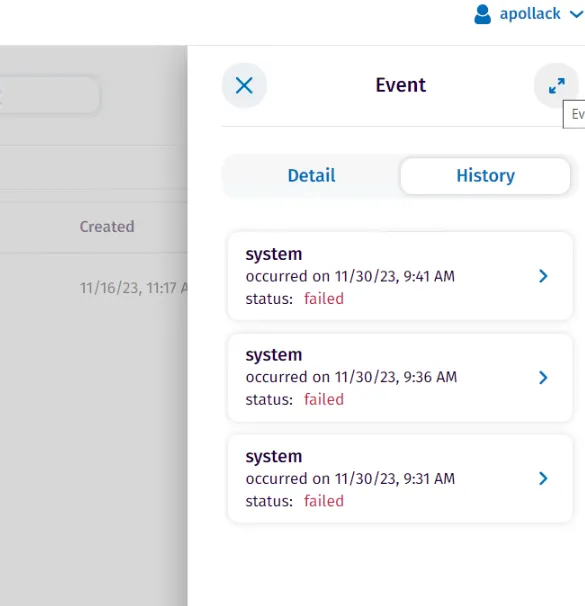Image resolution: width=585 pixels, height=606 pixels.
Task: Click failed status of 9:31 AM entry
Action: coord(324,501)
